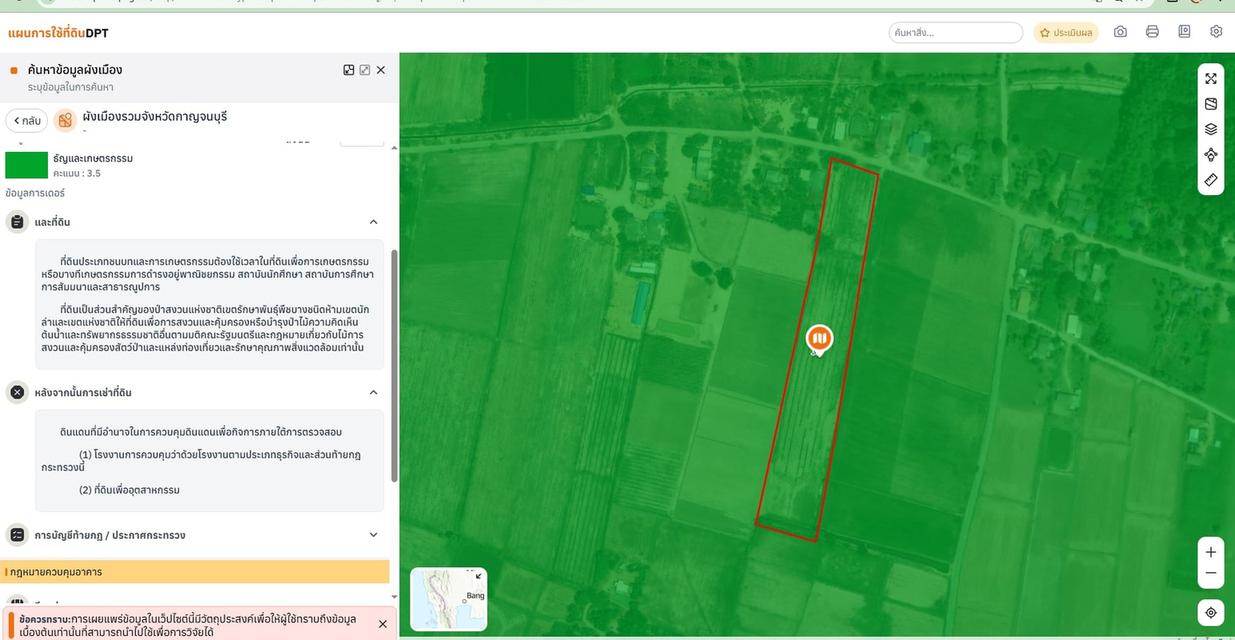
Task: Click the camera screenshot icon in header
Action: (x=1120, y=32)
